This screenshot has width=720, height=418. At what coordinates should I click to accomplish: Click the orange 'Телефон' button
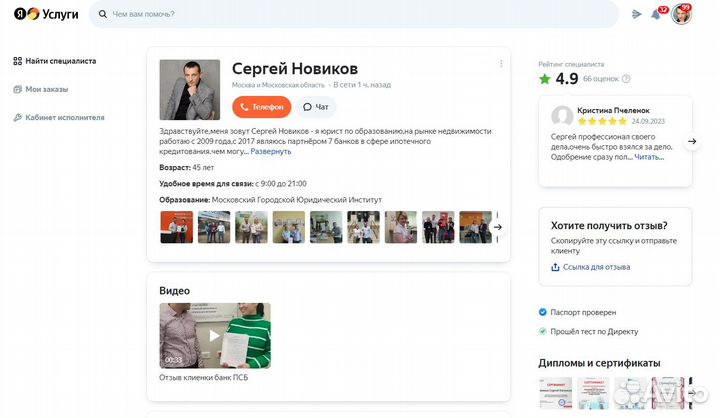tap(262, 107)
